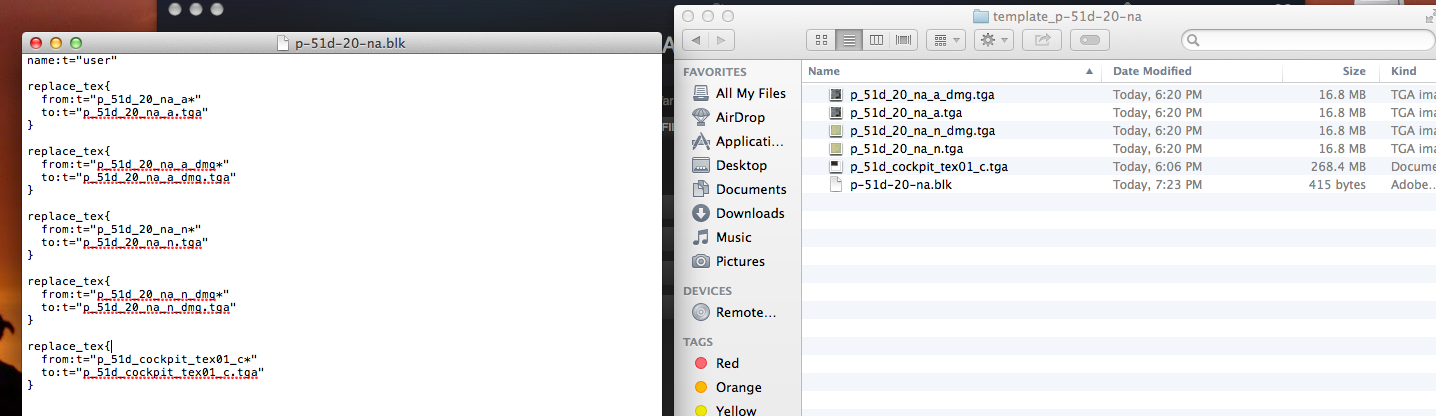Click the Today, 6:06 PM date cell
1436x416 pixels.
(x=1158, y=166)
